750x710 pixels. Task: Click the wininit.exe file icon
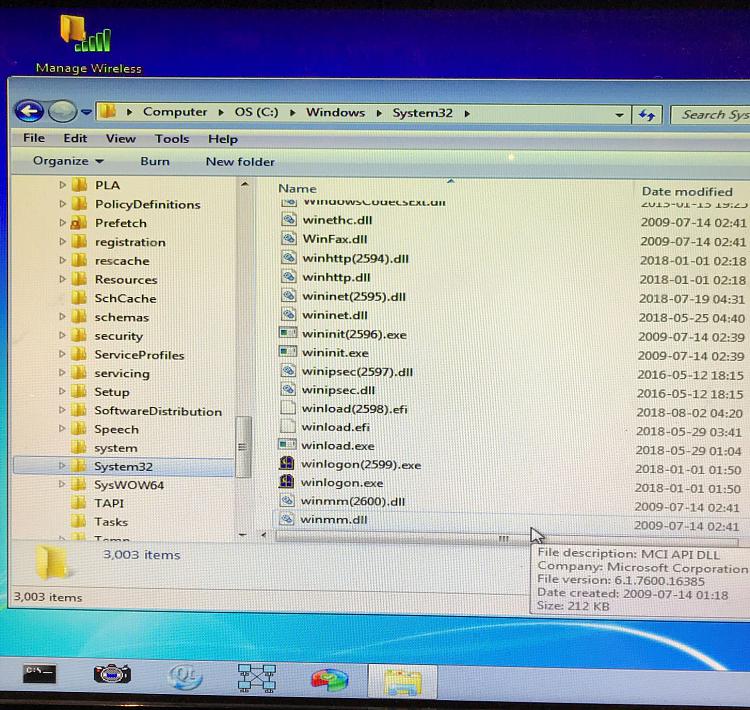click(x=288, y=352)
